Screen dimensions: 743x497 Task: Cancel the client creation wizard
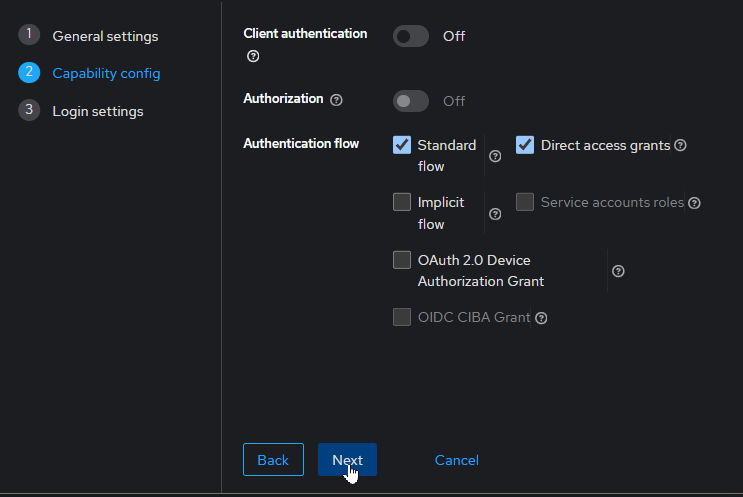coord(457,460)
